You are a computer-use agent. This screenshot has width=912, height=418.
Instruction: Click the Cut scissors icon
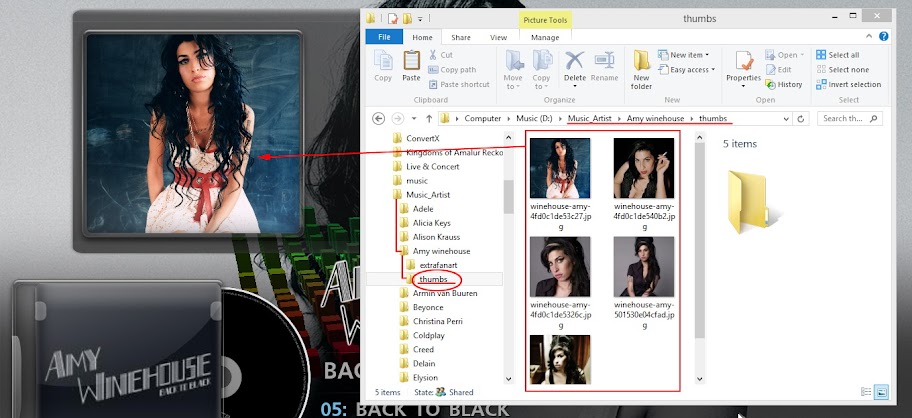point(433,55)
